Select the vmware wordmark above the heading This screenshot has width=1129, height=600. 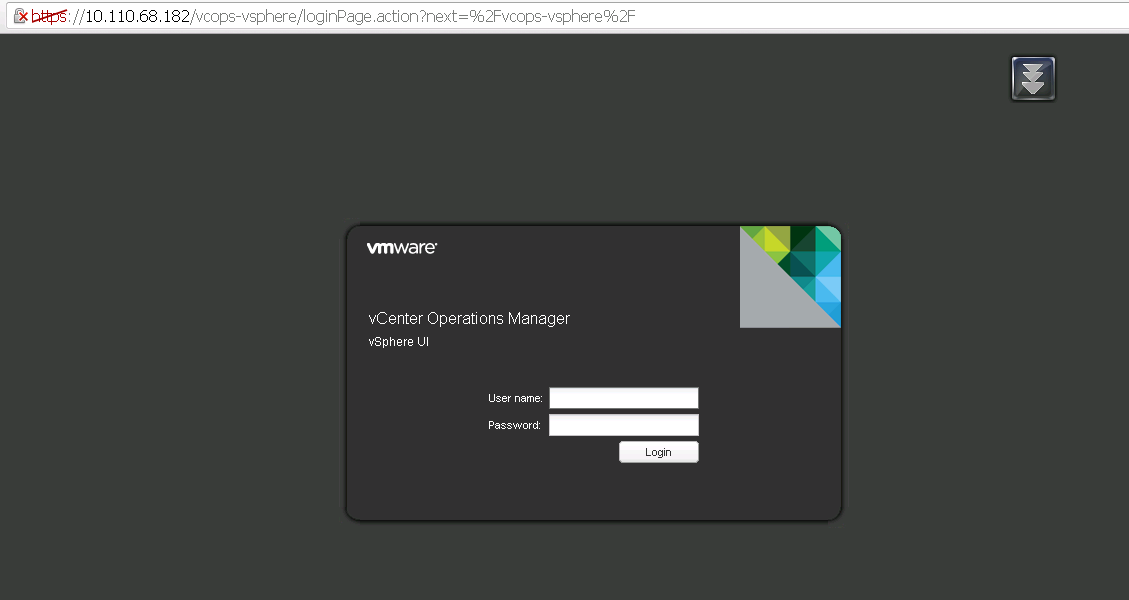pyautogui.click(x=400, y=247)
